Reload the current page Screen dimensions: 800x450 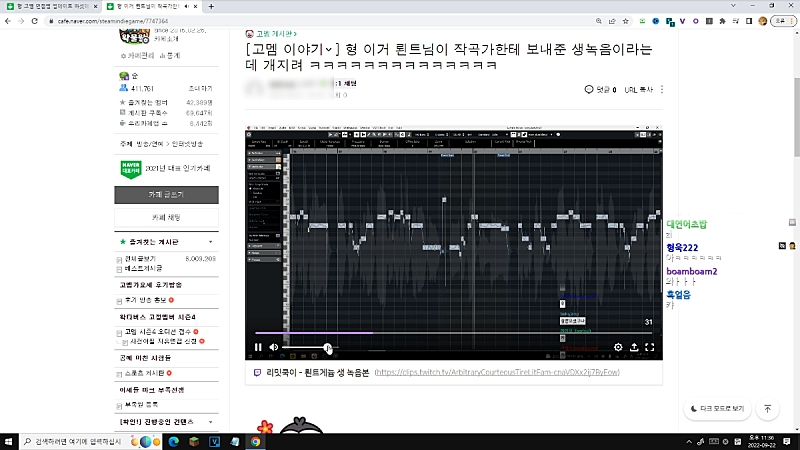pyautogui.click(x=35, y=21)
